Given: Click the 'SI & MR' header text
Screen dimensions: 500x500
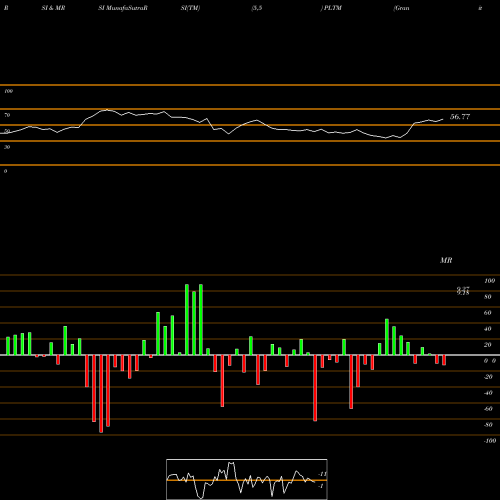Looking at the screenshot, I should pyautogui.click(x=53, y=8).
